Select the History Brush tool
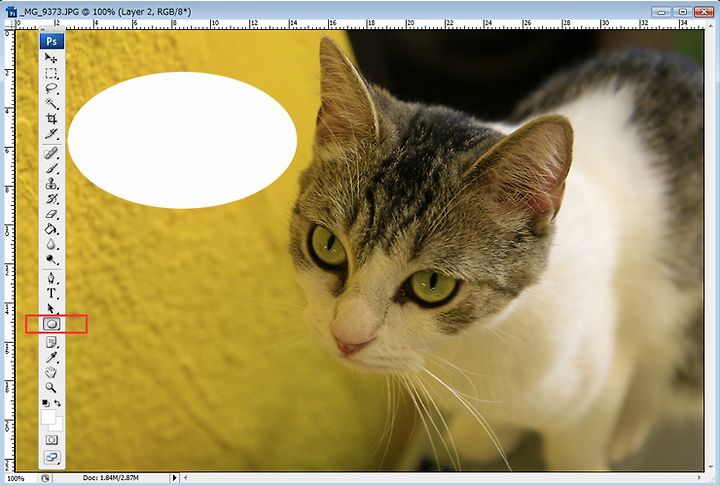Viewport: 720px width, 486px height. click(x=51, y=199)
